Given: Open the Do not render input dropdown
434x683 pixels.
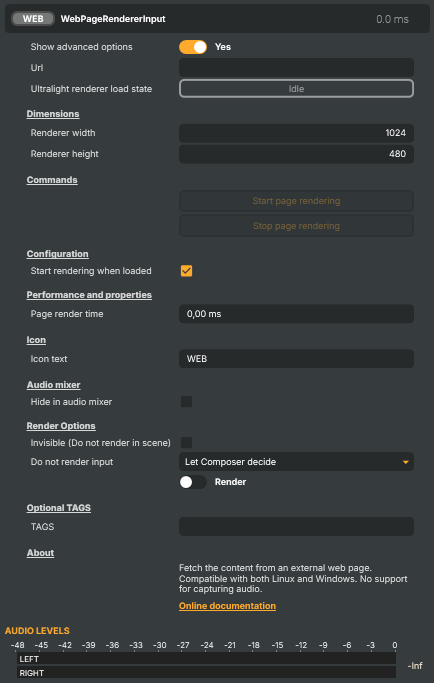Looking at the screenshot, I should click(x=296, y=462).
